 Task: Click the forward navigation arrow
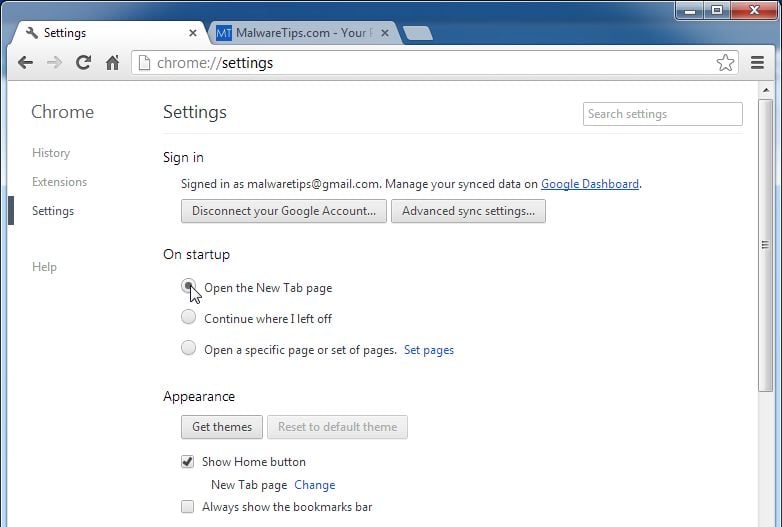(54, 63)
